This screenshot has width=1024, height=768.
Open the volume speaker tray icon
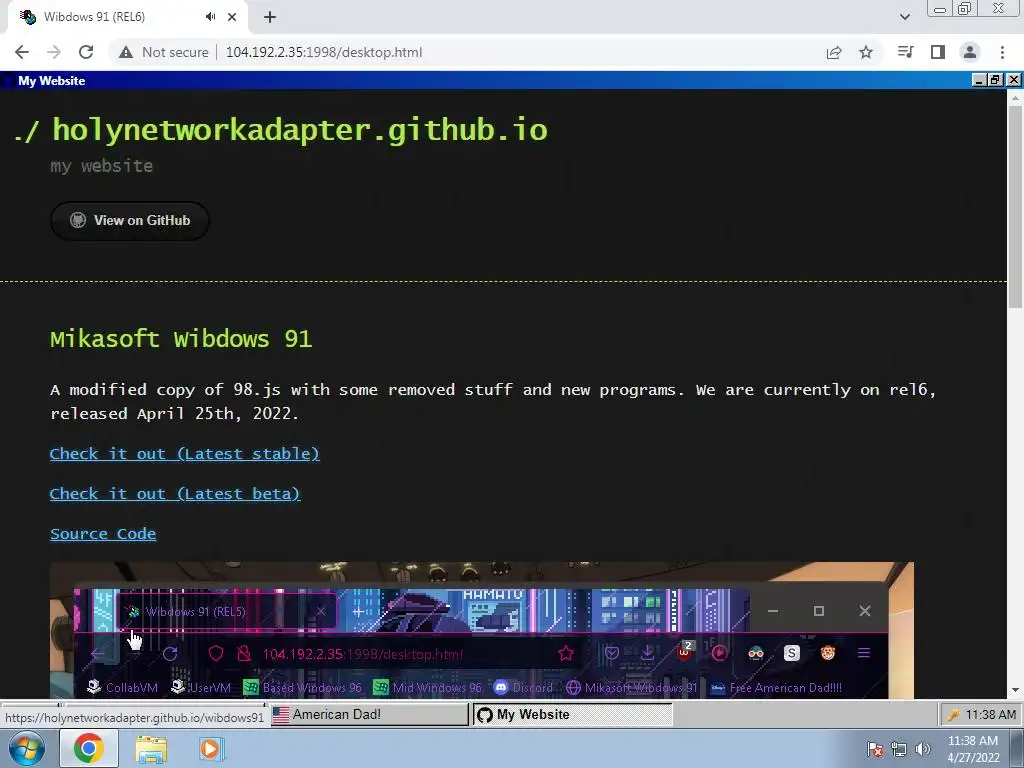pyautogui.click(x=923, y=749)
